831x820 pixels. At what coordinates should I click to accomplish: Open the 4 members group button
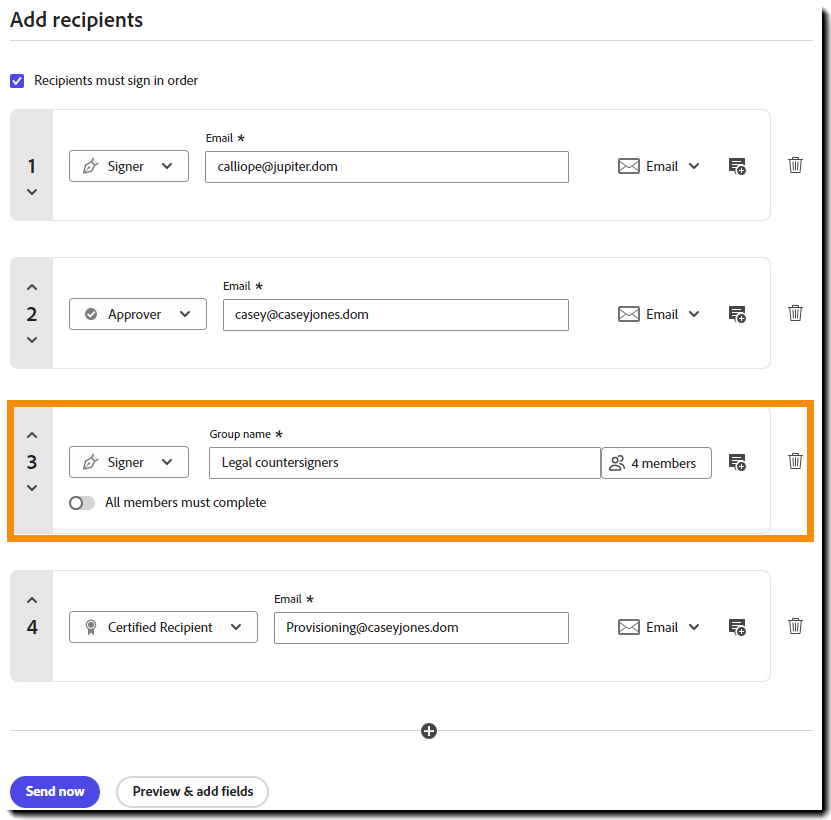point(656,463)
